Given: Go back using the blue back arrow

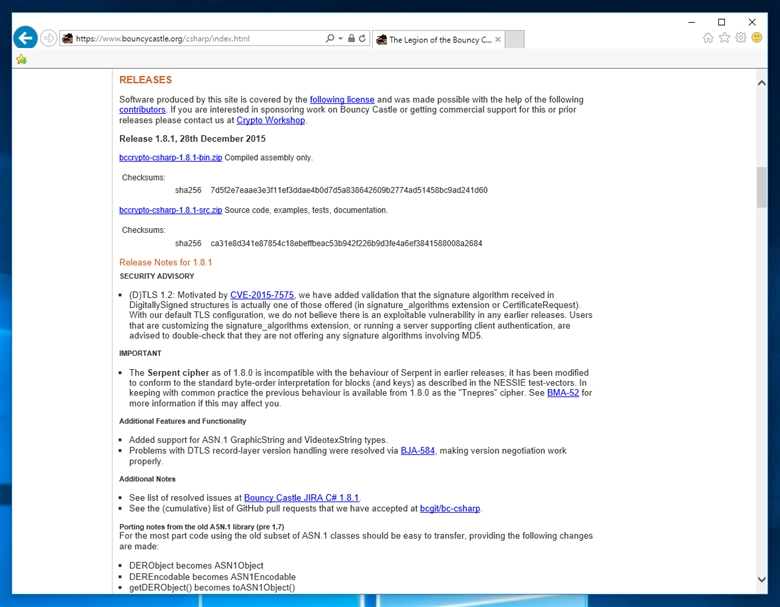Looking at the screenshot, I should click(25, 38).
